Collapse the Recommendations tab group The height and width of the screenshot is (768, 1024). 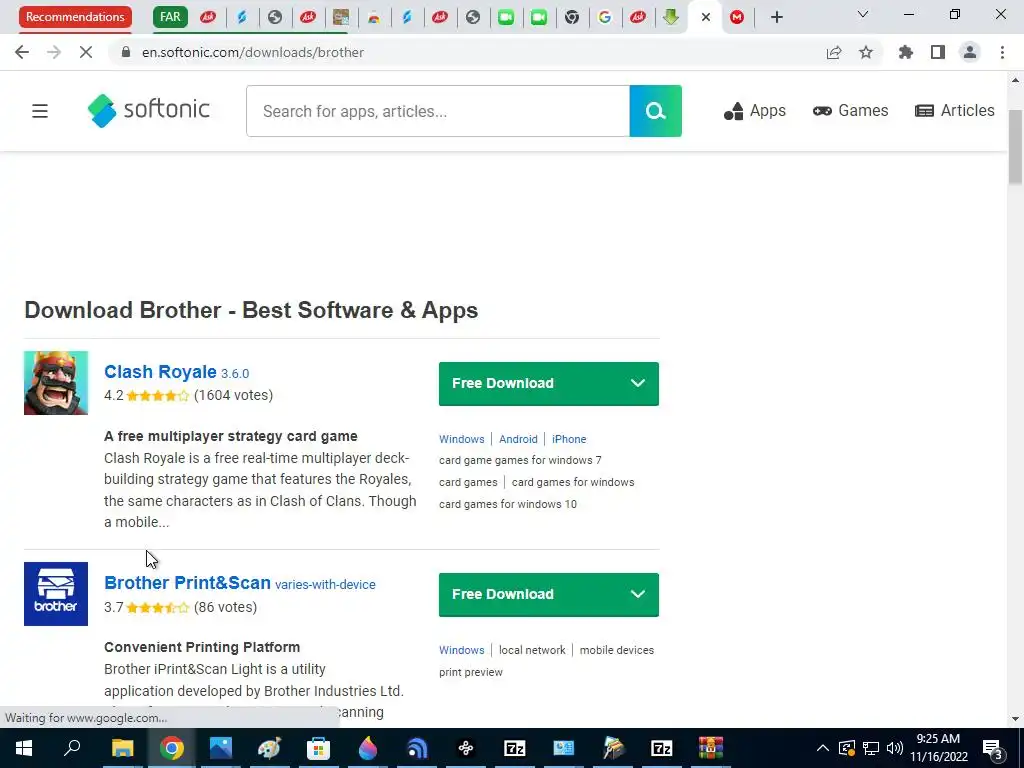point(75,17)
